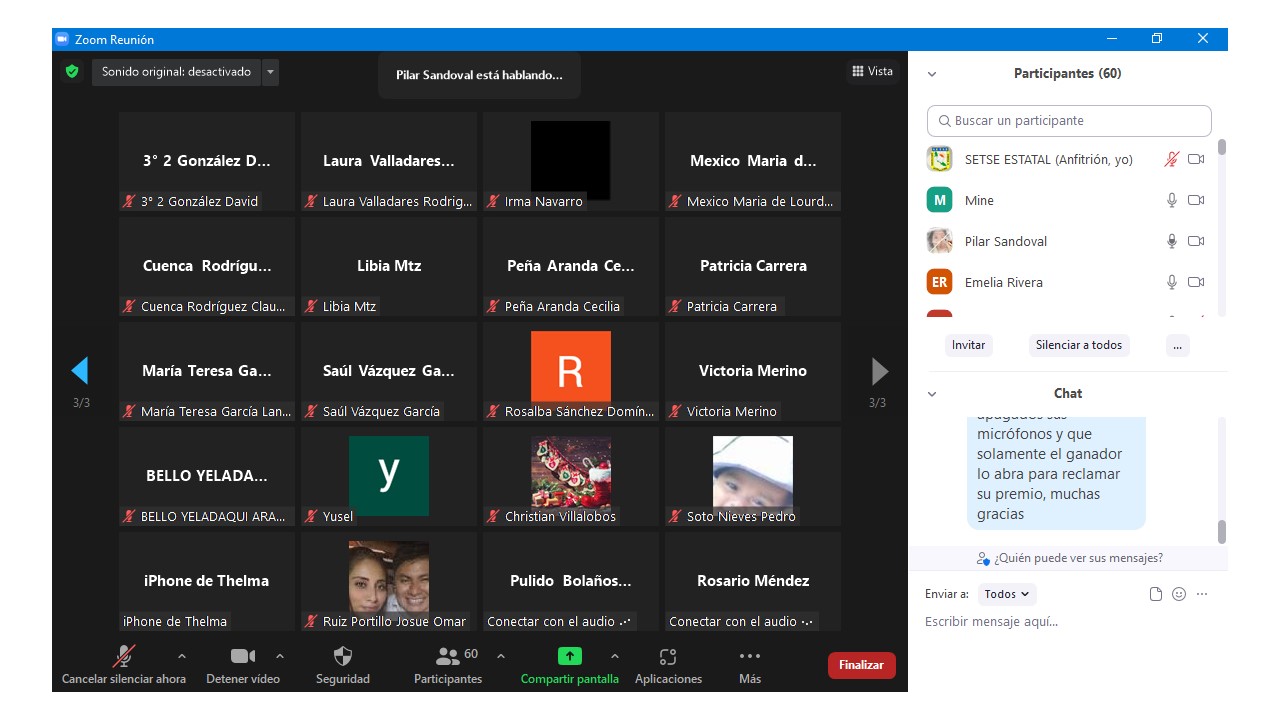The height and width of the screenshot is (720, 1280).
Task: Click the SETSE ESTATAL avatar
Action: (939, 159)
